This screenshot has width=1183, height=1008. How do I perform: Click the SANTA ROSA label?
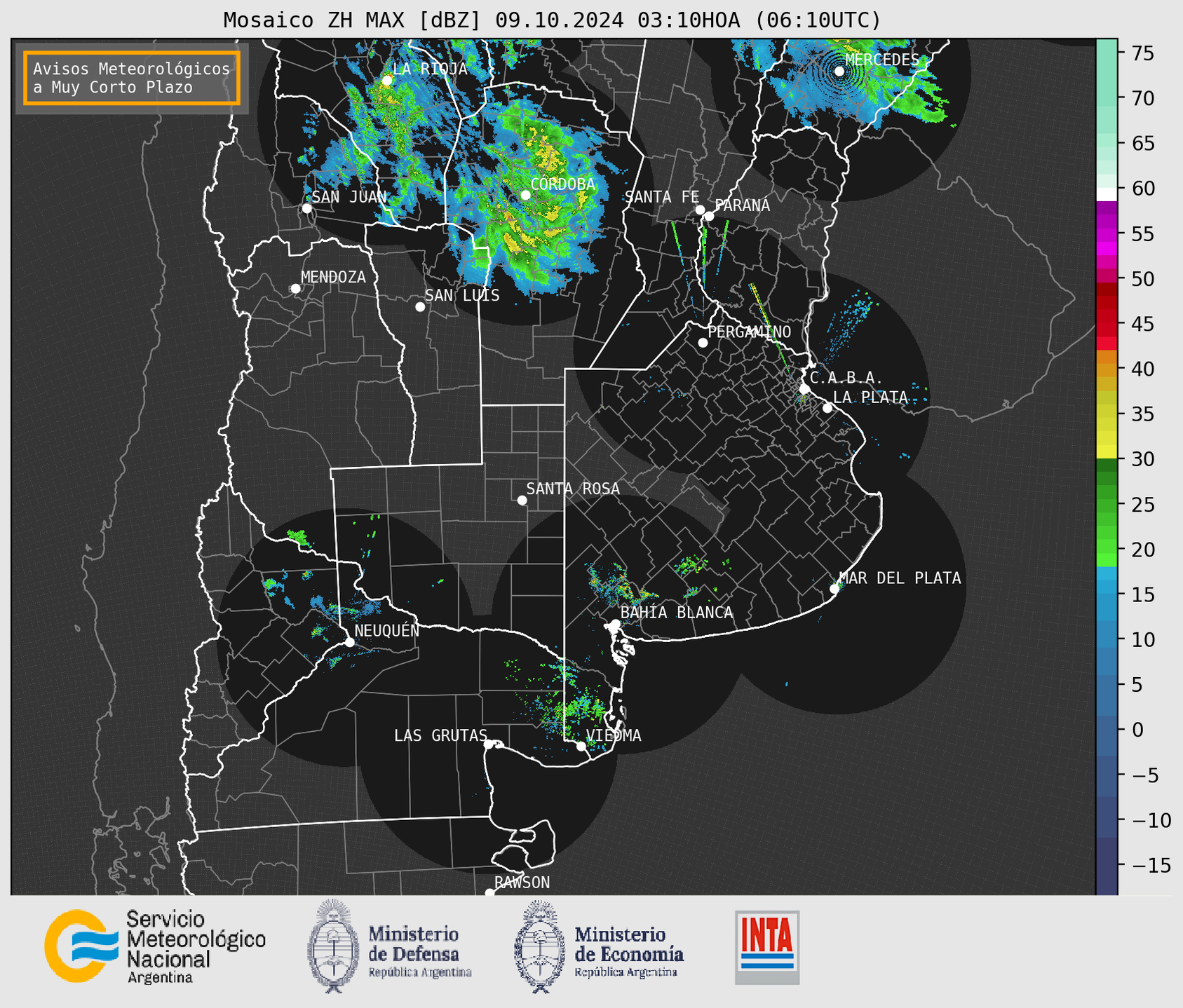tap(573, 489)
